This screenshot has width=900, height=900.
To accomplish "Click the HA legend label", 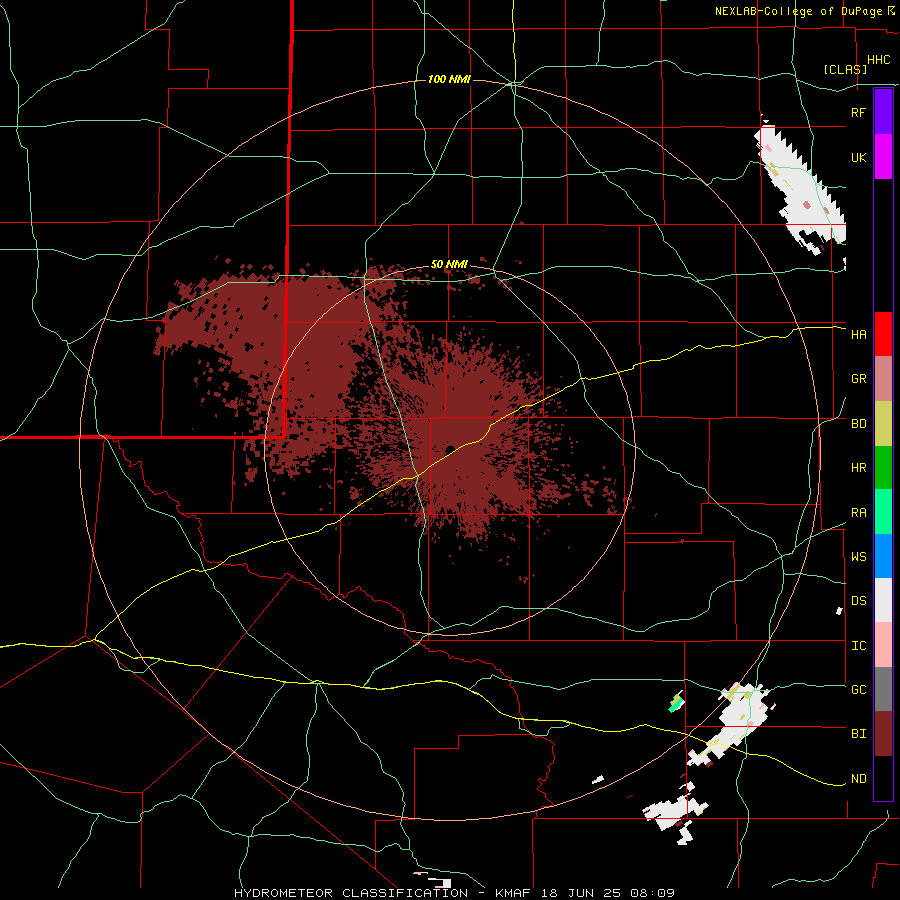I will pos(858,334).
